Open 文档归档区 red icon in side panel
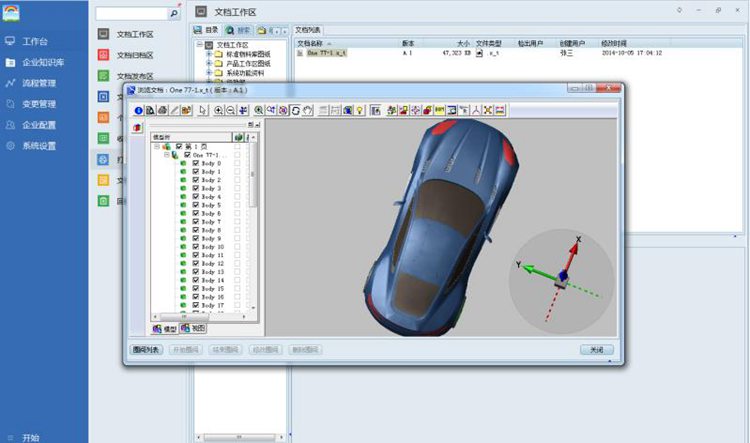 tap(103, 55)
